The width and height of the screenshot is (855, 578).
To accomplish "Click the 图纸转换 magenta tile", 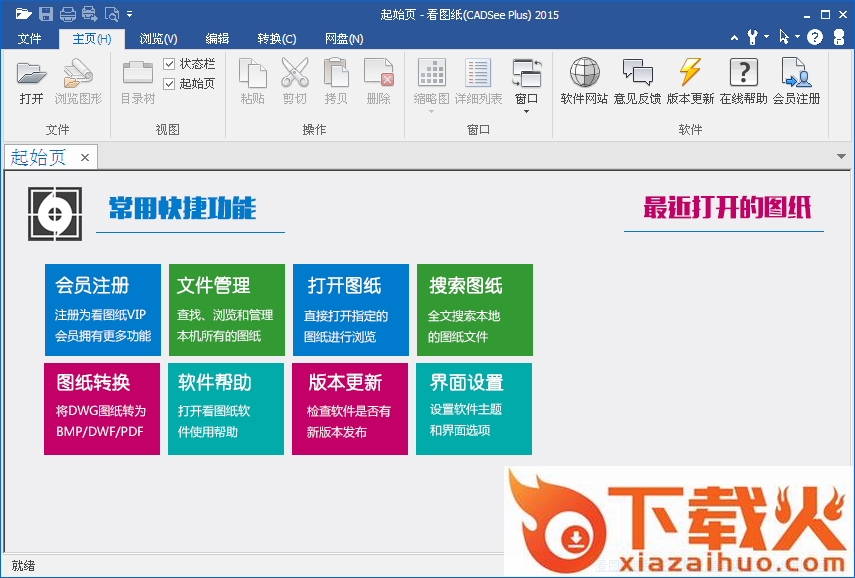I will 102,408.
